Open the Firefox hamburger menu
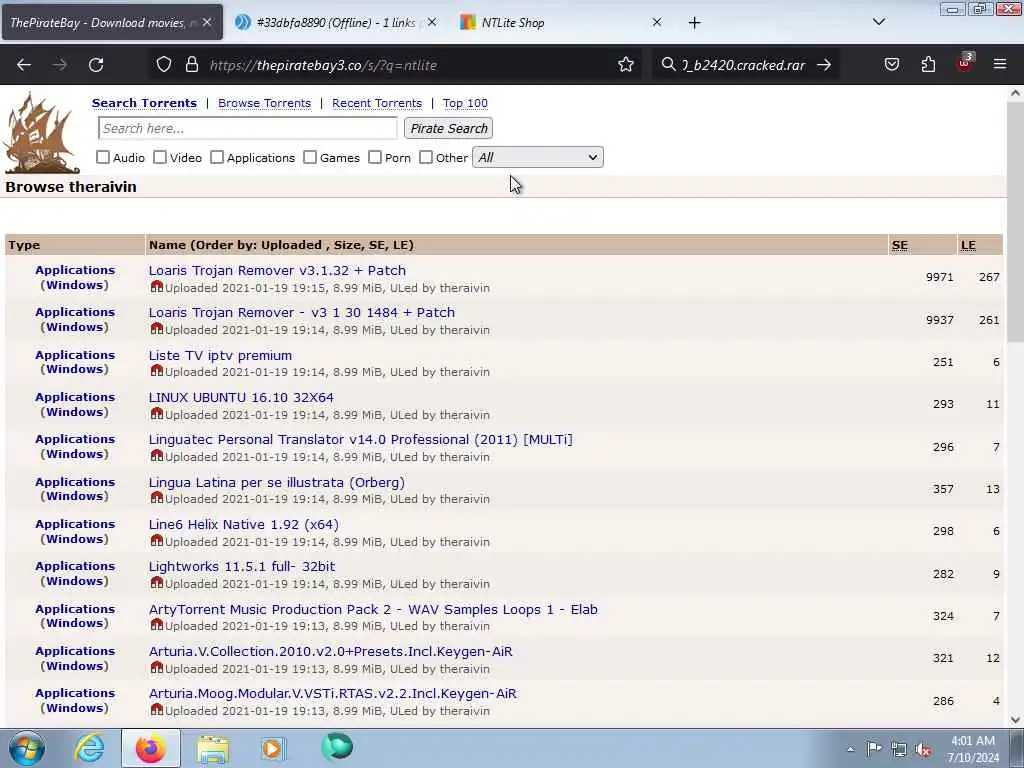The height and width of the screenshot is (768, 1024). click(x=1000, y=65)
